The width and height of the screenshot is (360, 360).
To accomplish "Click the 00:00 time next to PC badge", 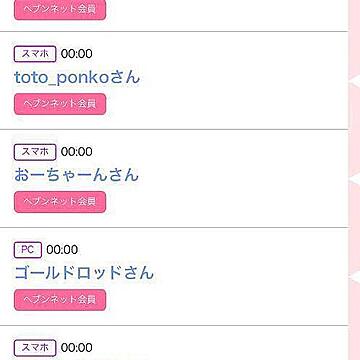I will [x=62, y=250].
